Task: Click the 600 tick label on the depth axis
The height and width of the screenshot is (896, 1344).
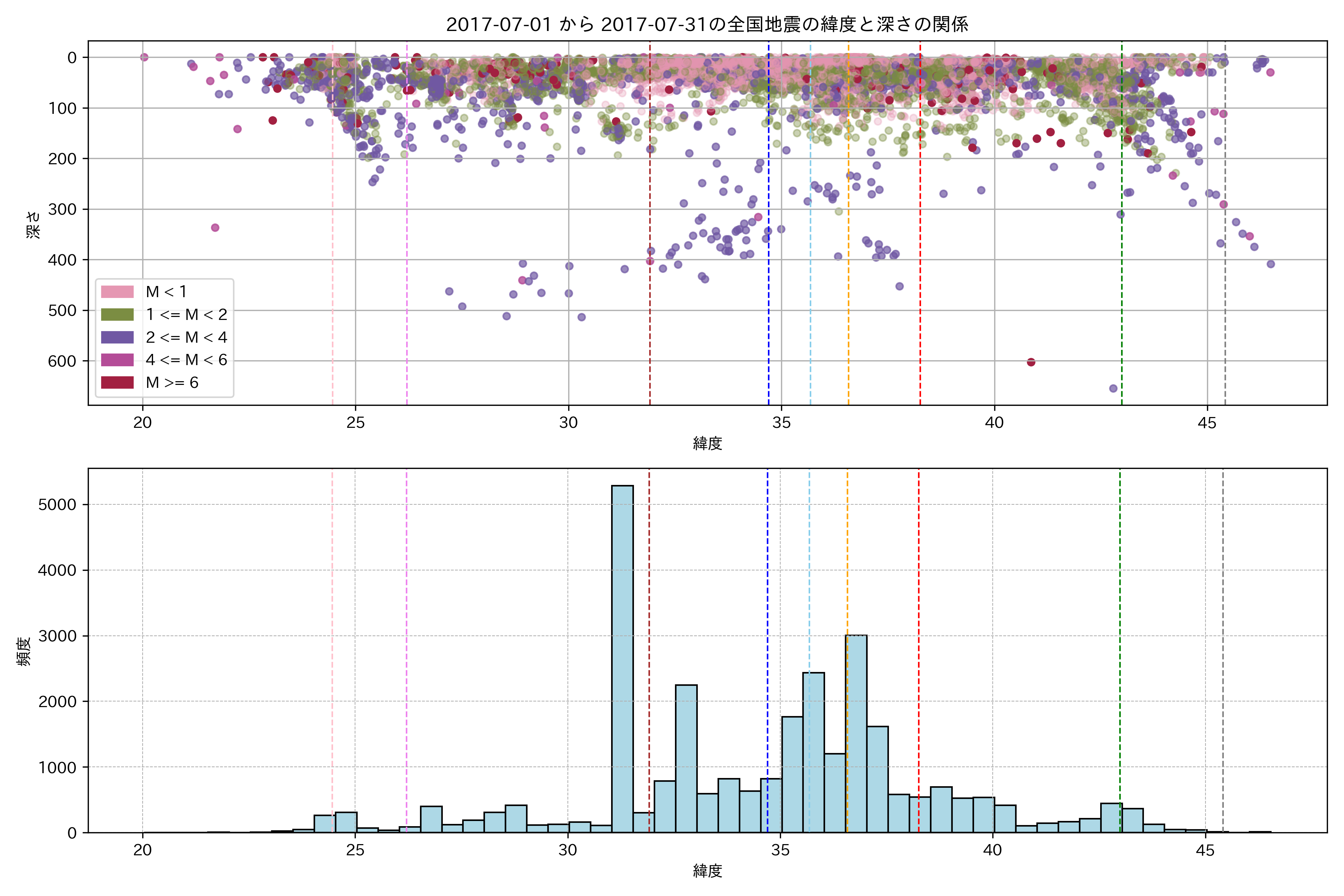Action: (x=62, y=361)
